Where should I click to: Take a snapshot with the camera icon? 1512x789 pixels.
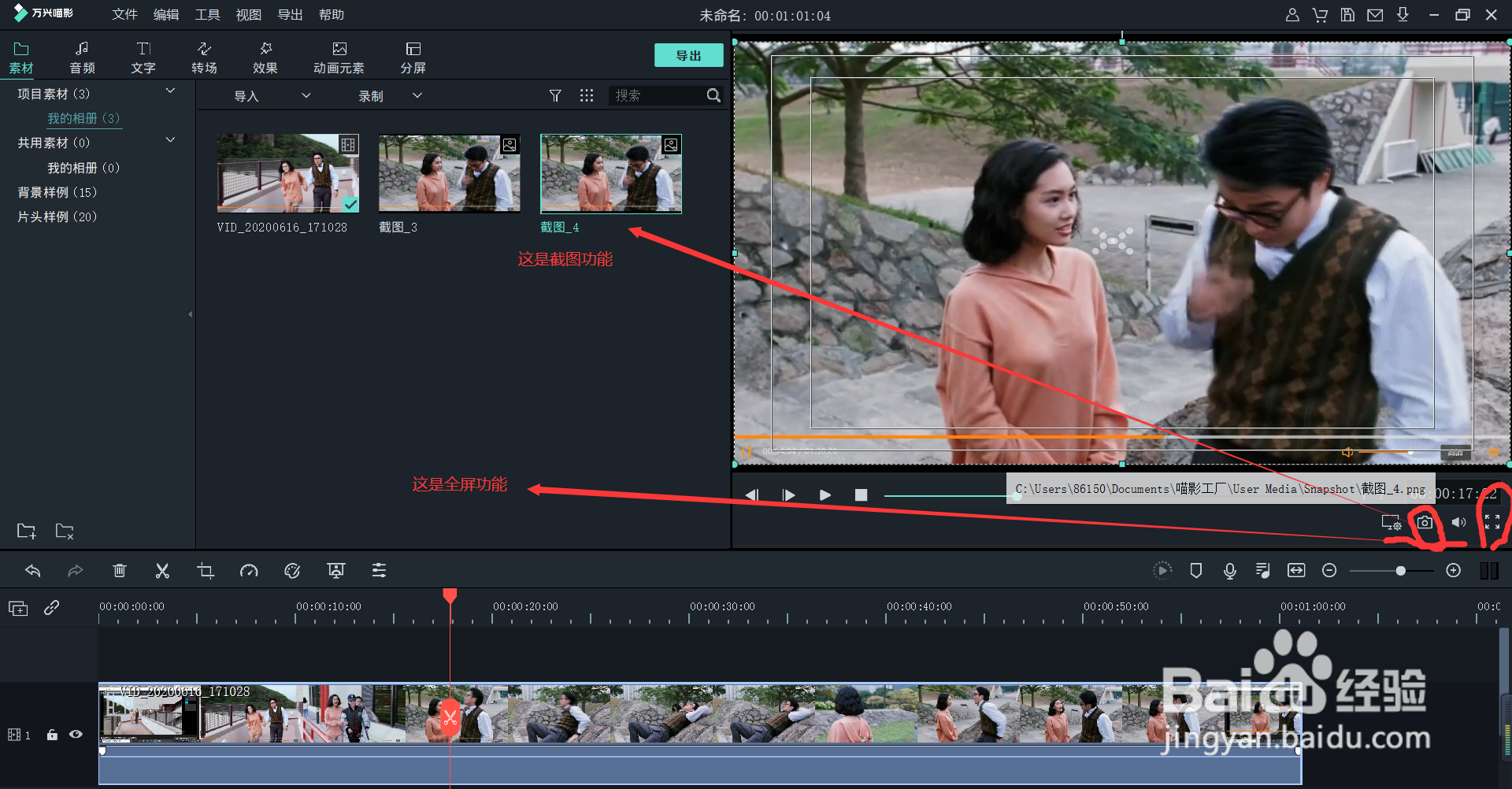point(1425,522)
